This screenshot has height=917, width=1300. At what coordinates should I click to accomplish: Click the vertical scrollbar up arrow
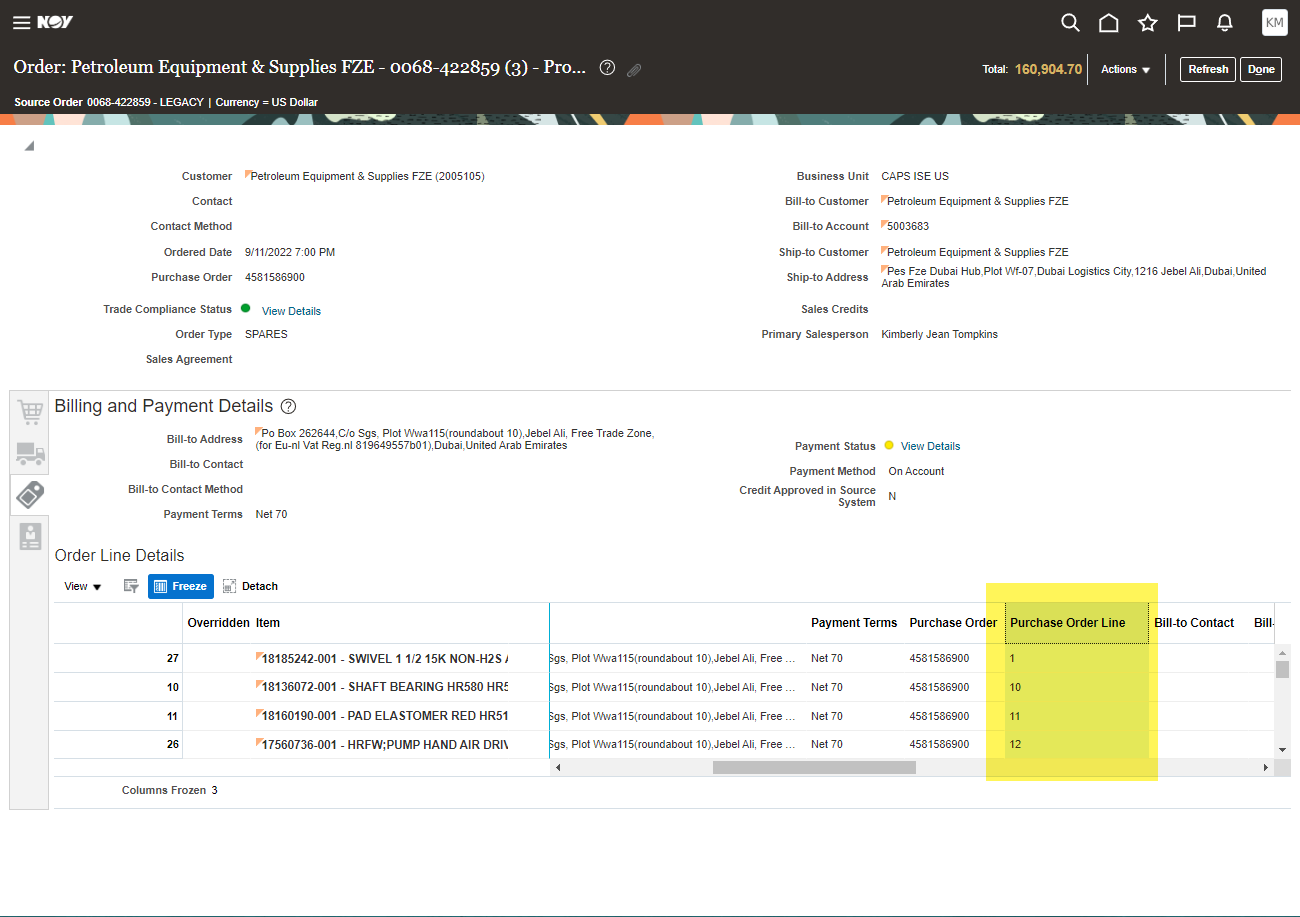pos(1282,652)
